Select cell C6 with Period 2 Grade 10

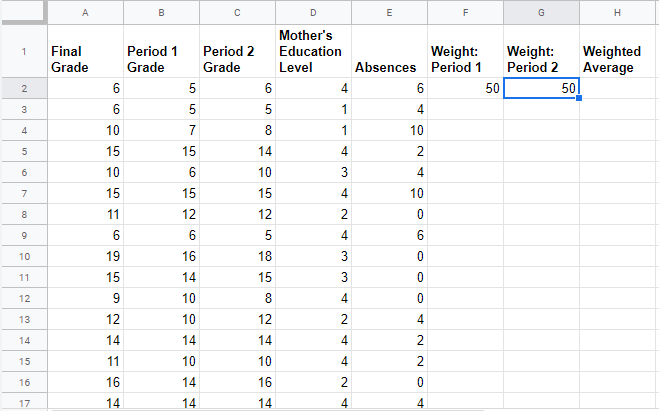237,172
